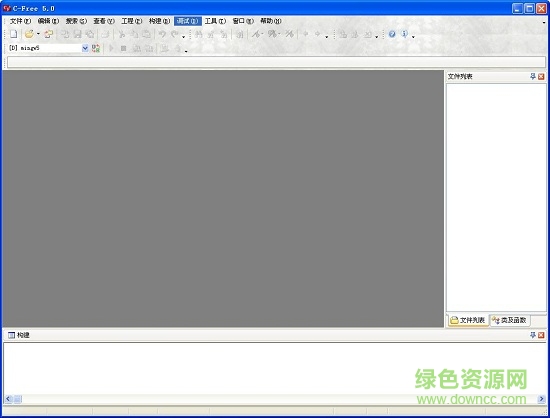The width and height of the screenshot is (550, 418).
Task: Click the right arrow of the 构建 panel scrollbar
Action: coord(541,399)
